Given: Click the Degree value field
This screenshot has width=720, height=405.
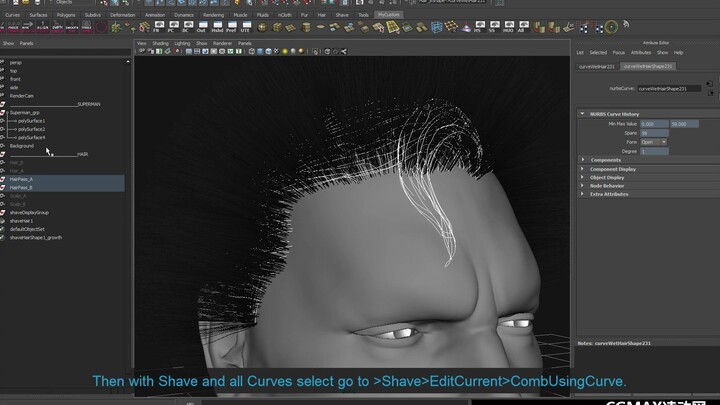Looking at the screenshot, I should pyautogui.click(x=654, y=151).
